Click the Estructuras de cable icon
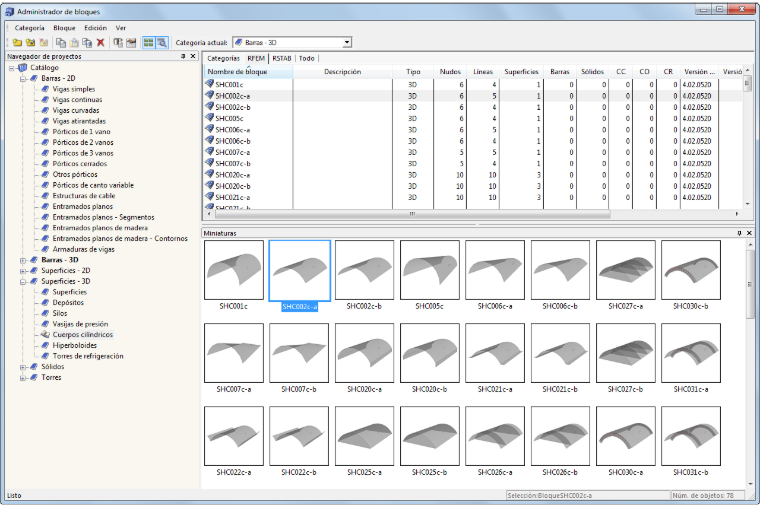Viewport: 760px width, 507px height. [46, 196]
